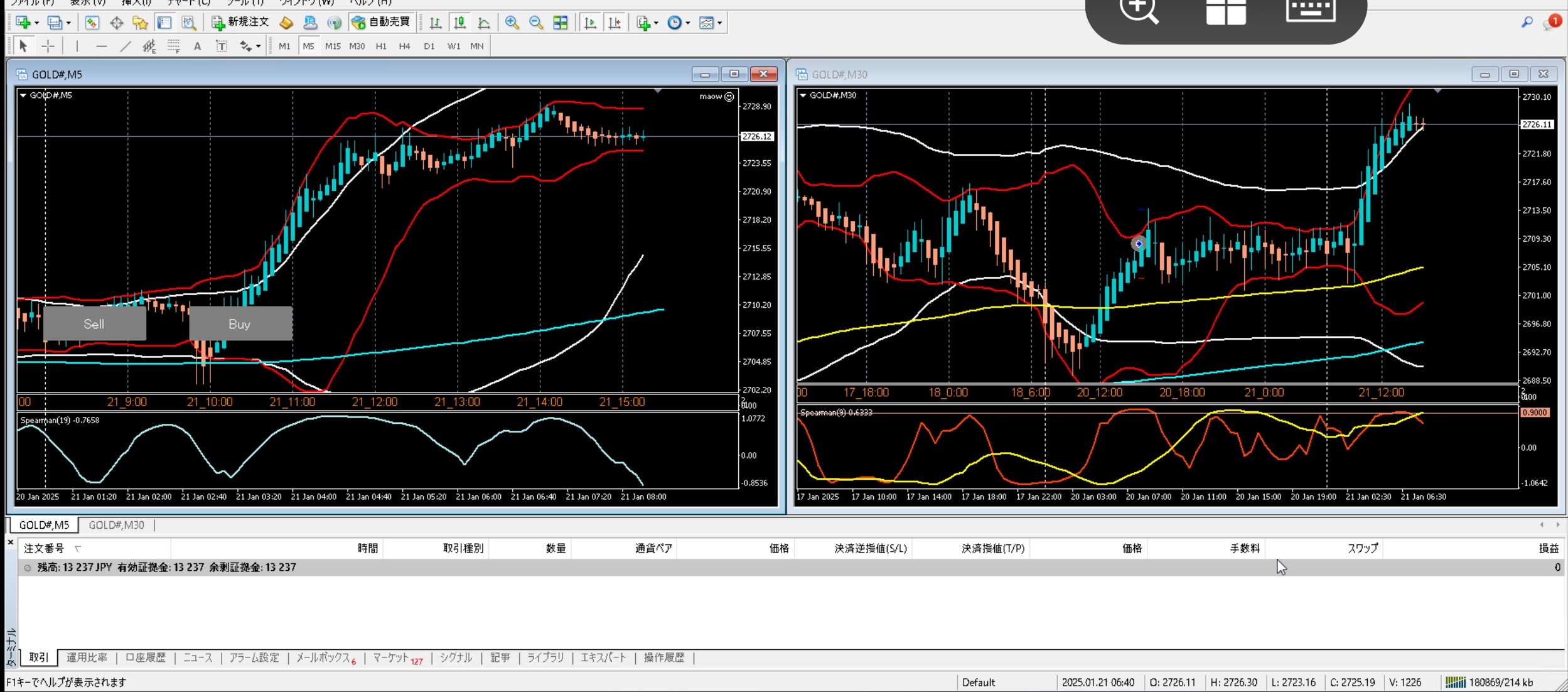Screen dimensions: 1568x692
Task: Click the zoom out chart magnifier icon
Action: click(536, 23)
